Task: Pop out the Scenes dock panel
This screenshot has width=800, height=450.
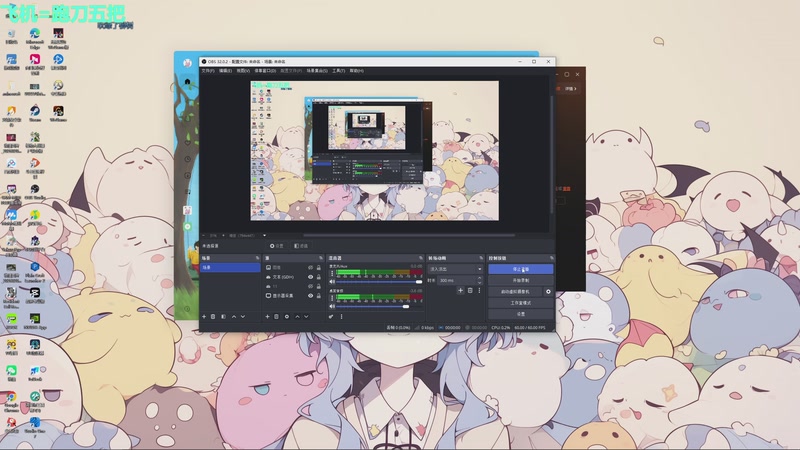Action: pyautogui.click(x=257, y=258)
